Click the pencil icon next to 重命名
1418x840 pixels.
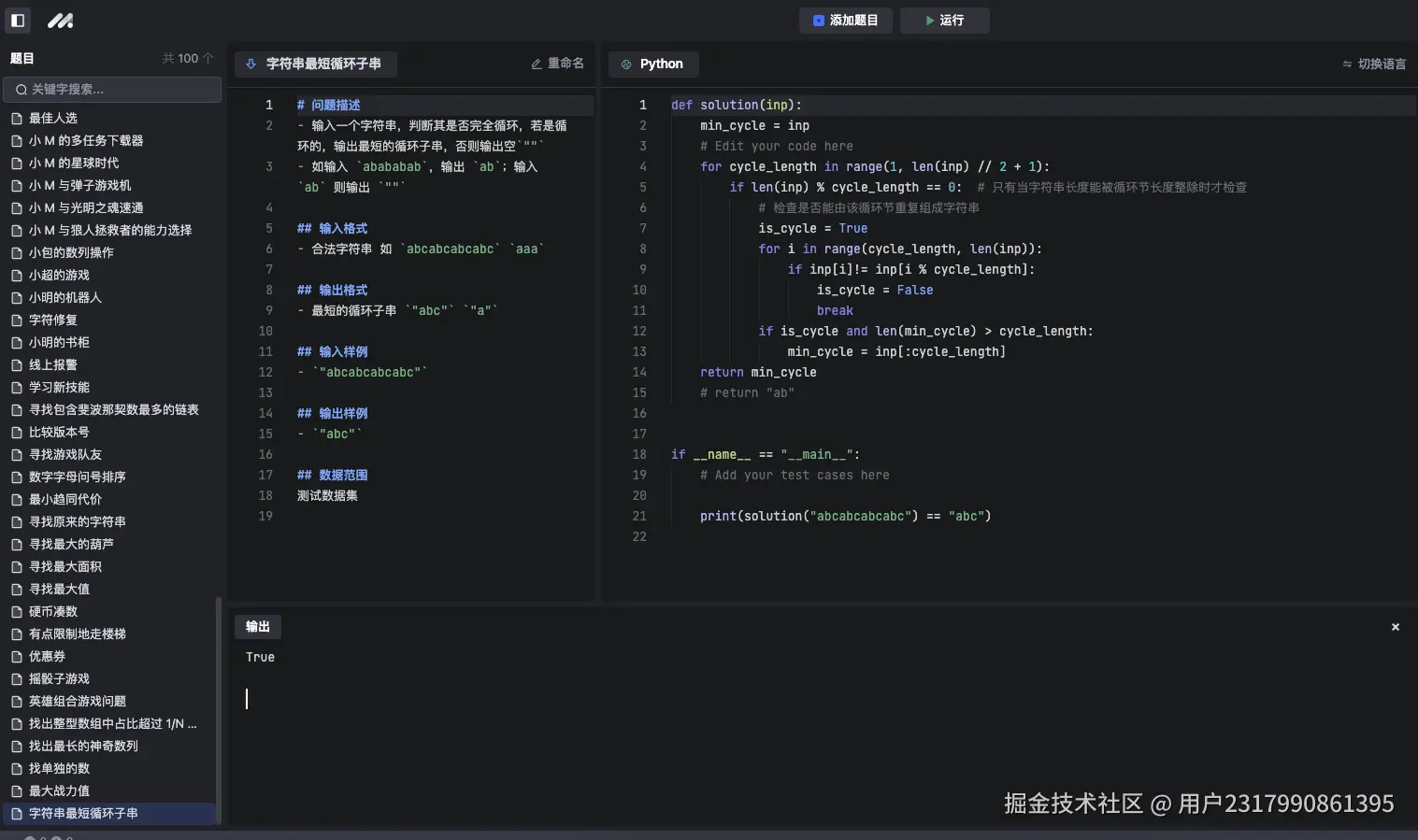click(536, 63)
